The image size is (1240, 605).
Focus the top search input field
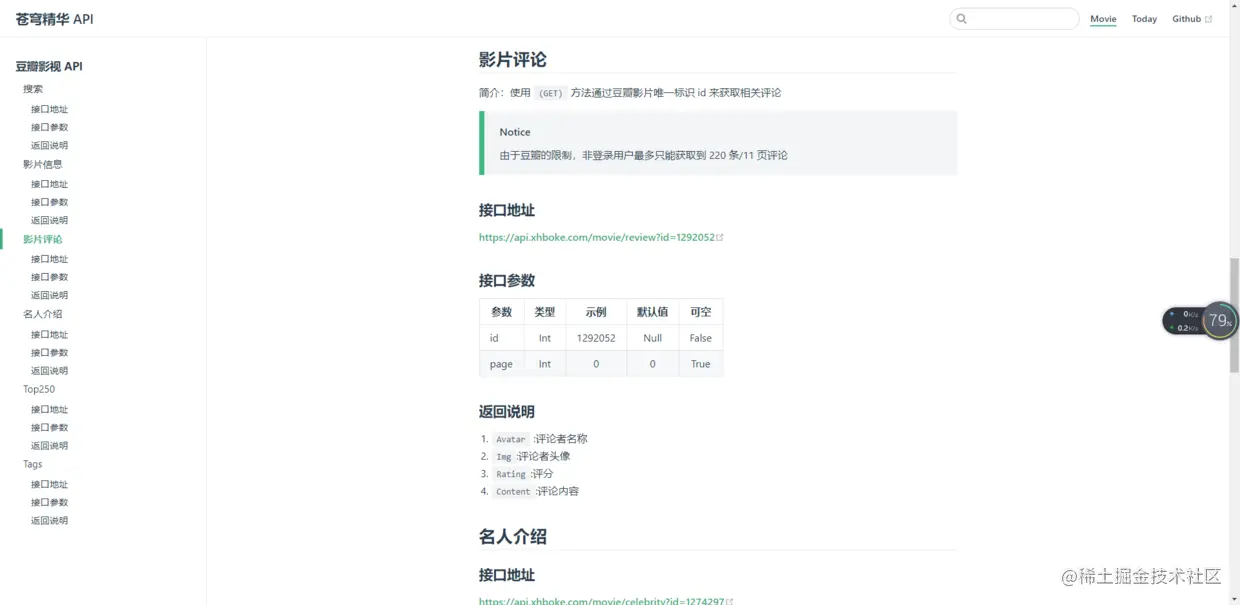click(1014, 19)
